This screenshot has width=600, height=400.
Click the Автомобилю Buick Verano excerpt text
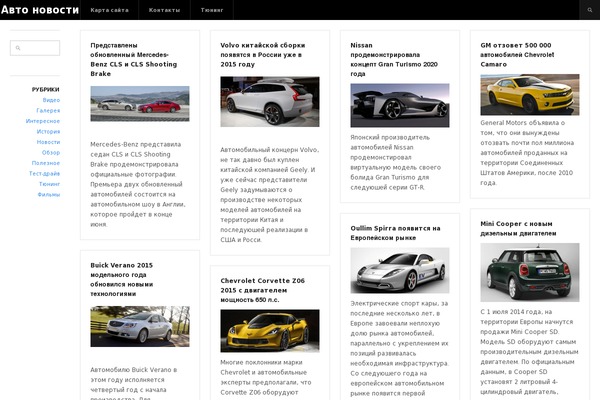pos(134,383)
